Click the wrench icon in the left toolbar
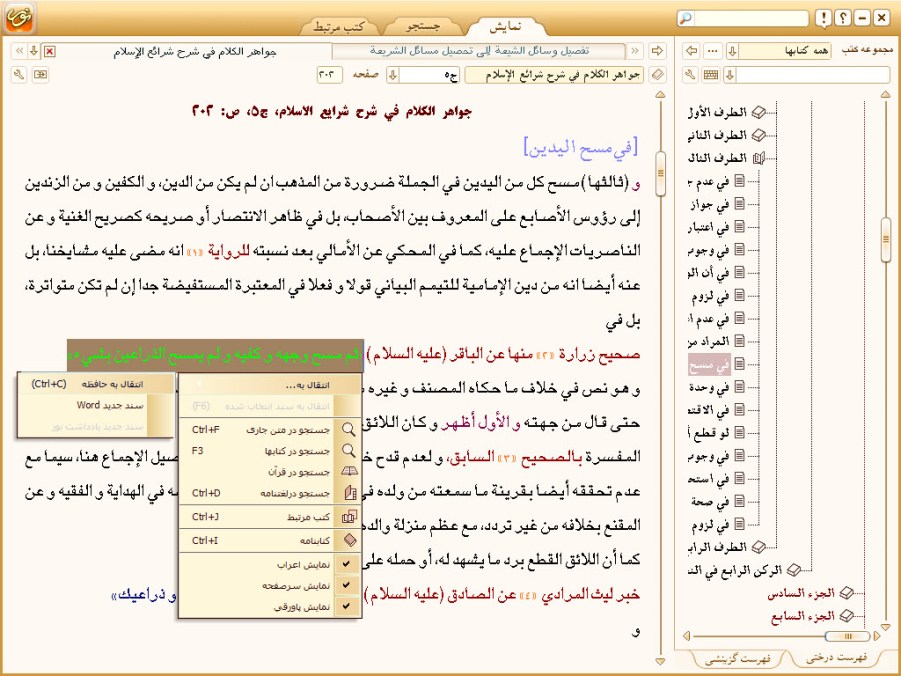The width and height of the screenshot is (901, 676). click(18, 75)
